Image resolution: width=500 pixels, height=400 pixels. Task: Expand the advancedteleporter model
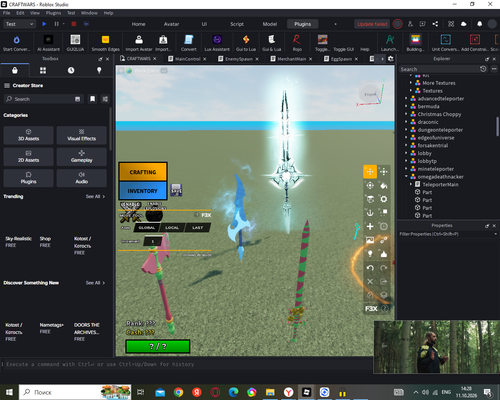[x=406, y=98]
